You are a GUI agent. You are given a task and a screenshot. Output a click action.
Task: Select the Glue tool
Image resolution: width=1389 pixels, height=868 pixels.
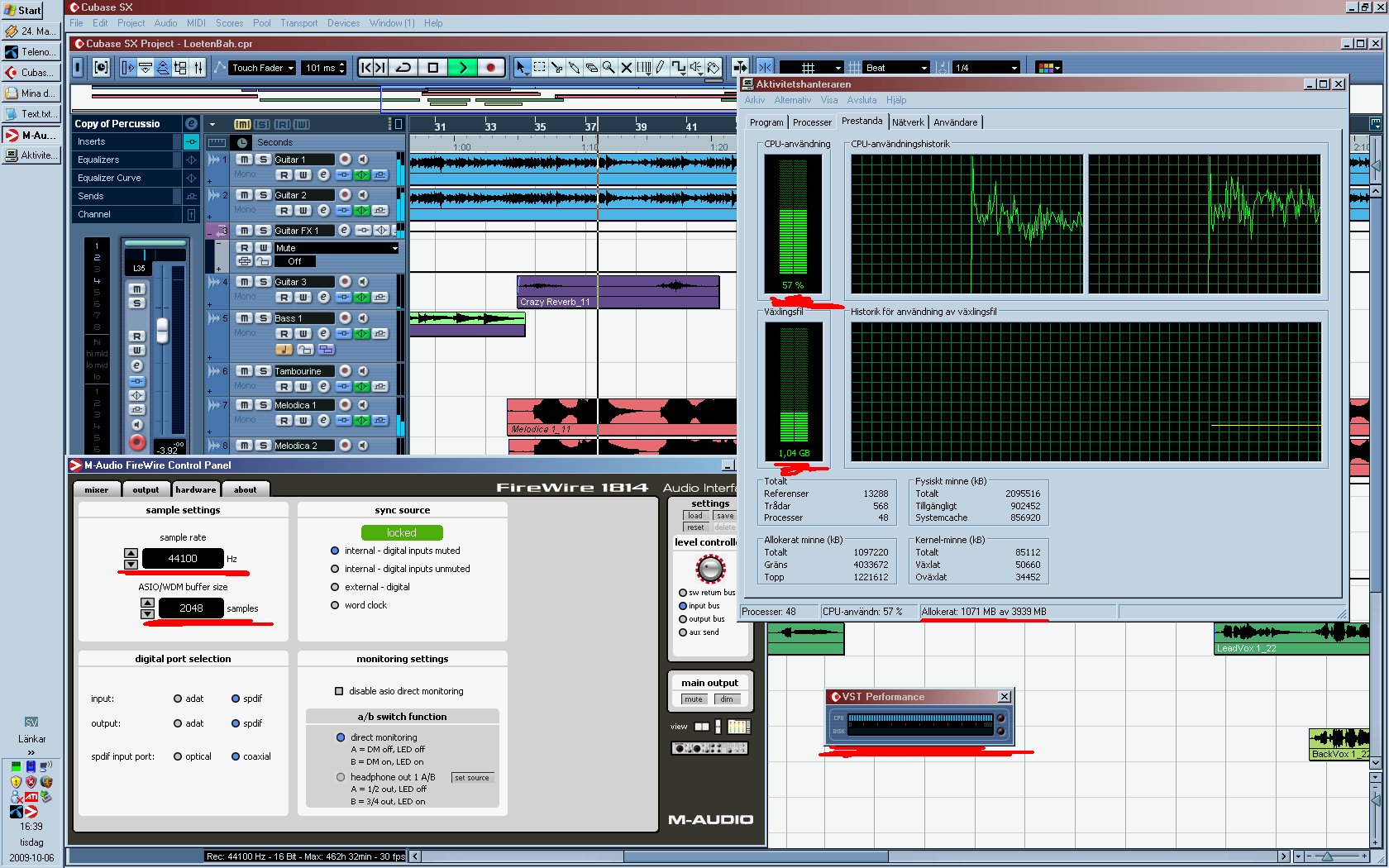pos(574,68)
